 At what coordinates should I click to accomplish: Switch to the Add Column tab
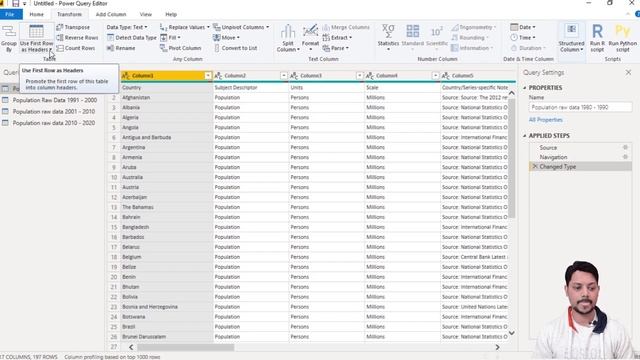[111, 14]
